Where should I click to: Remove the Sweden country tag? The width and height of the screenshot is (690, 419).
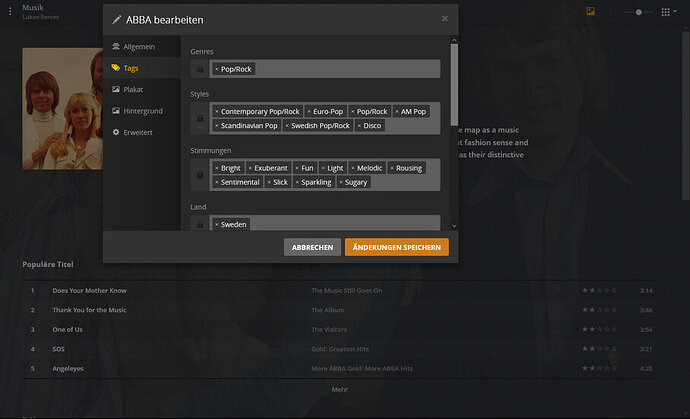(x=217, y=224)
